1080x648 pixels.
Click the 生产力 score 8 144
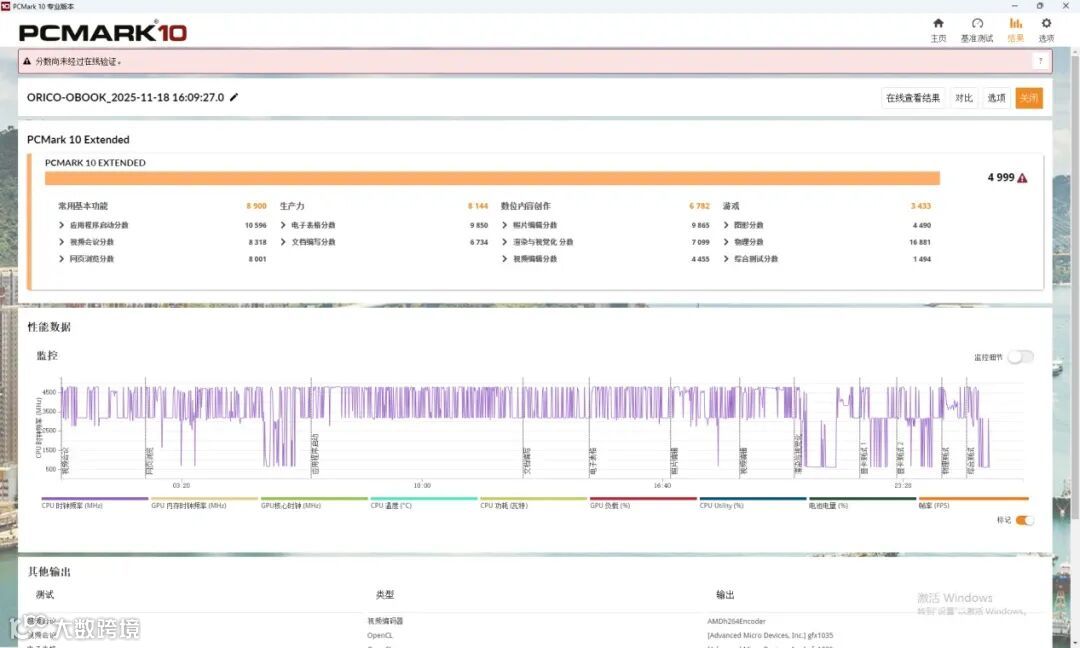pyautogui.click(x=478, y=206)
